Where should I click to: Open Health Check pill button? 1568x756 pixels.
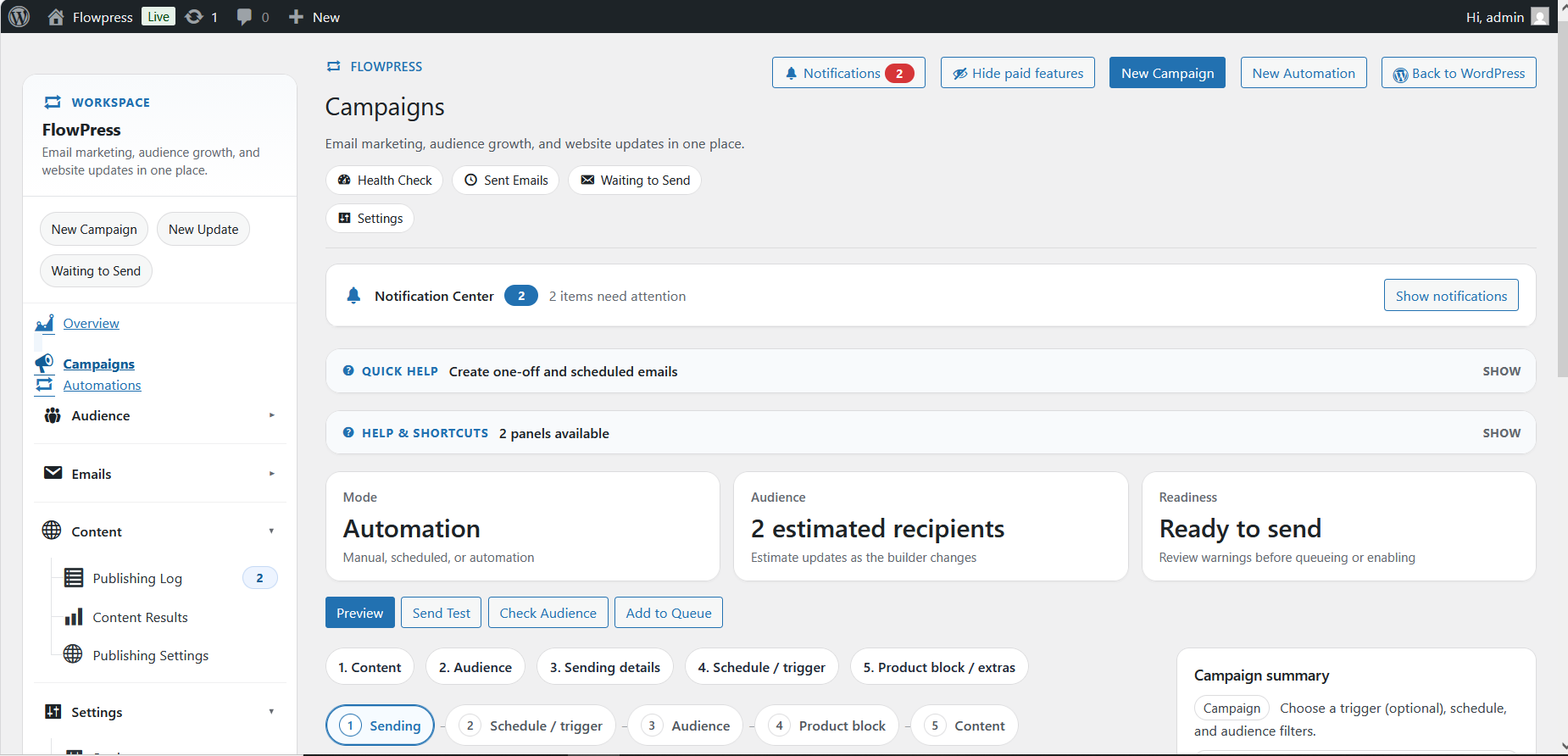click(x=384, y=180)
